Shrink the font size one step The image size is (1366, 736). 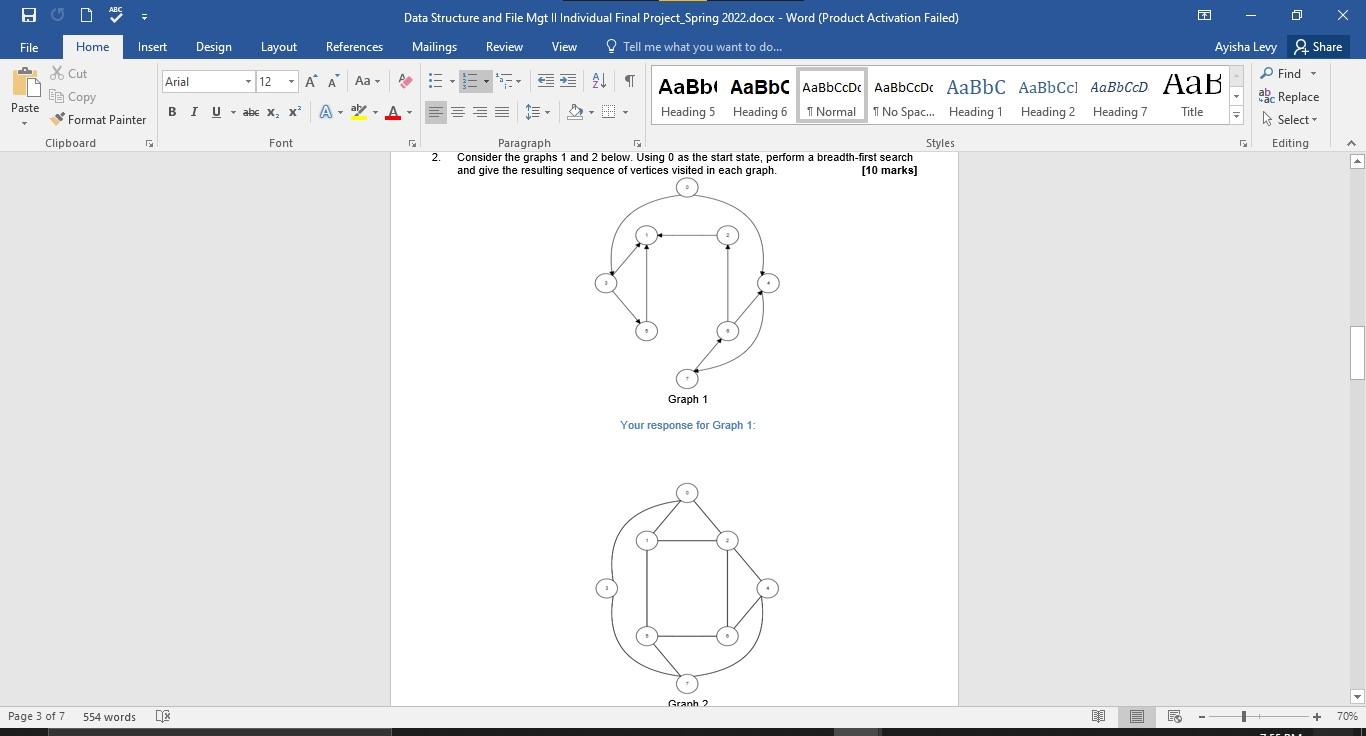coord(333,81)
